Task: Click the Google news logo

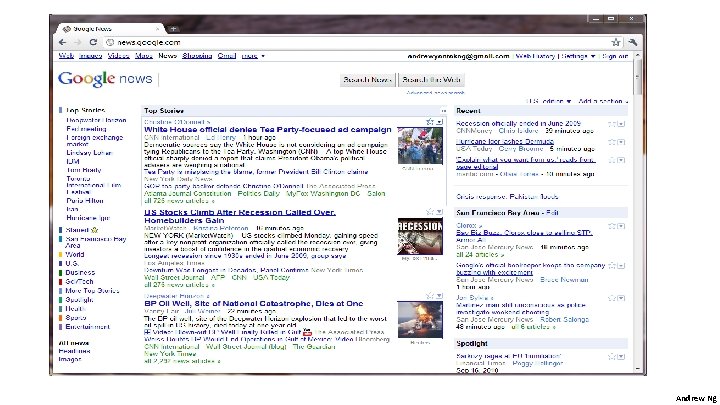Action: tap(105, 79)
